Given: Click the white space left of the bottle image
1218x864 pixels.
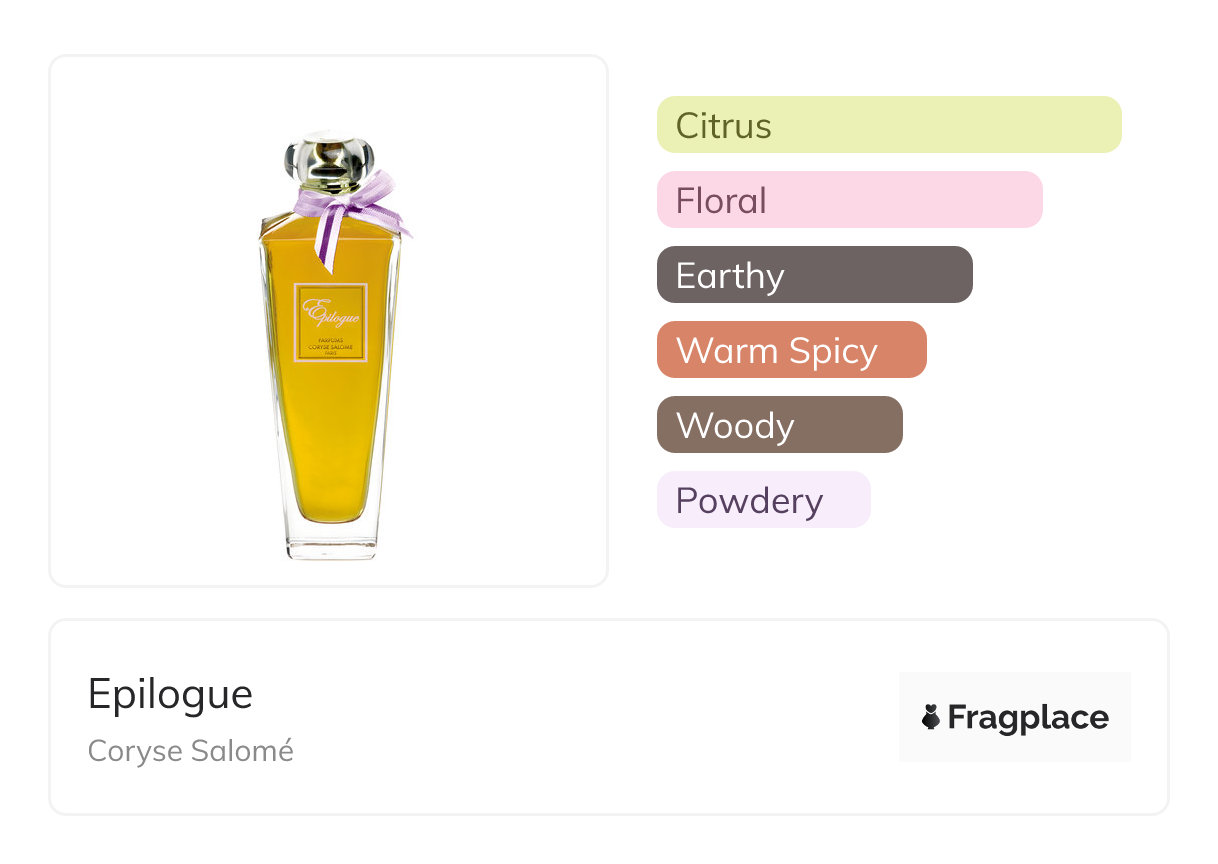Looking at the screenshot, I should 150,320.
